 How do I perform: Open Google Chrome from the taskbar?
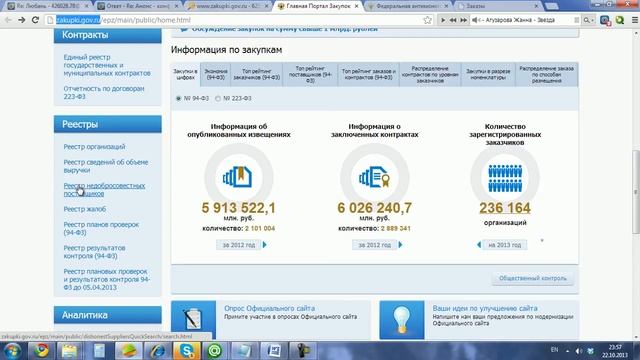coord(41,351)
